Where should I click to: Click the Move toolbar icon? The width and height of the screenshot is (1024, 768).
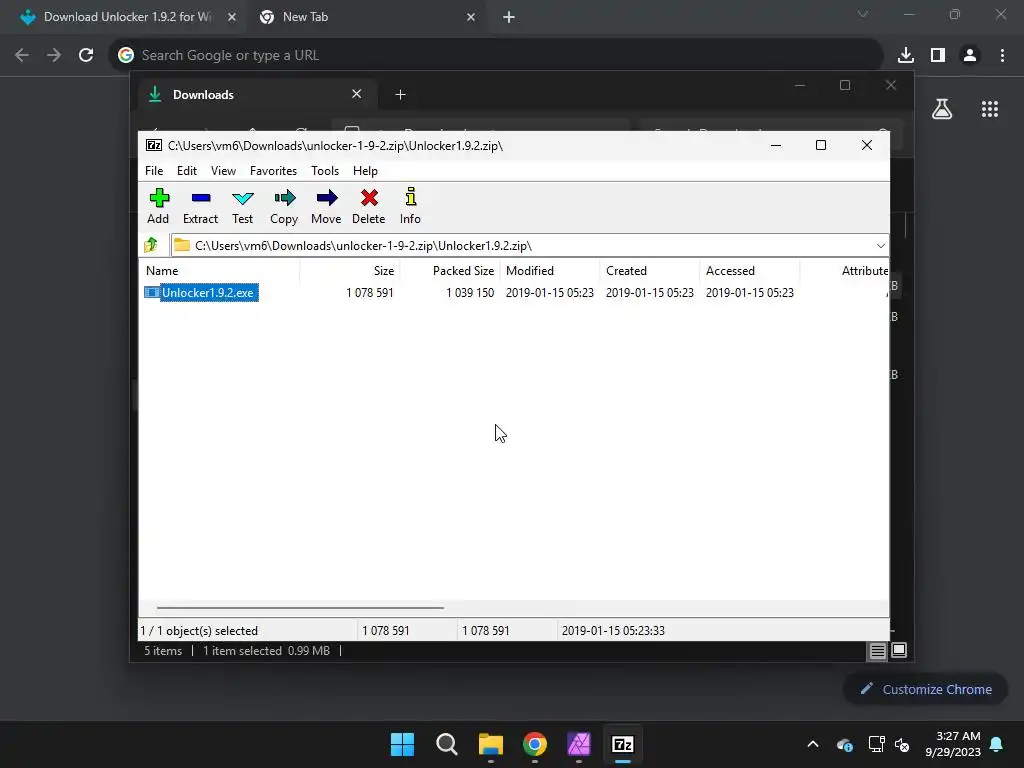[326, 206]
